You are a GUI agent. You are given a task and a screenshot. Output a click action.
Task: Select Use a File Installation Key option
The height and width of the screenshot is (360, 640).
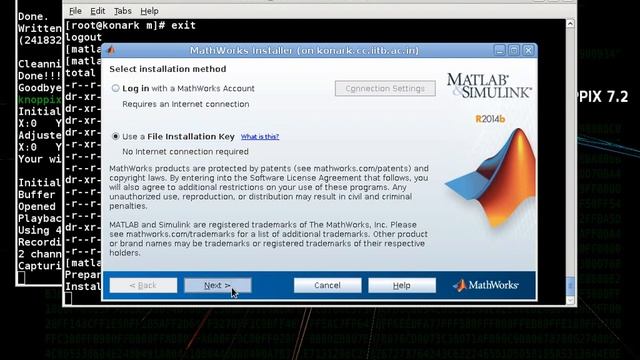click(x=116, y=136)
